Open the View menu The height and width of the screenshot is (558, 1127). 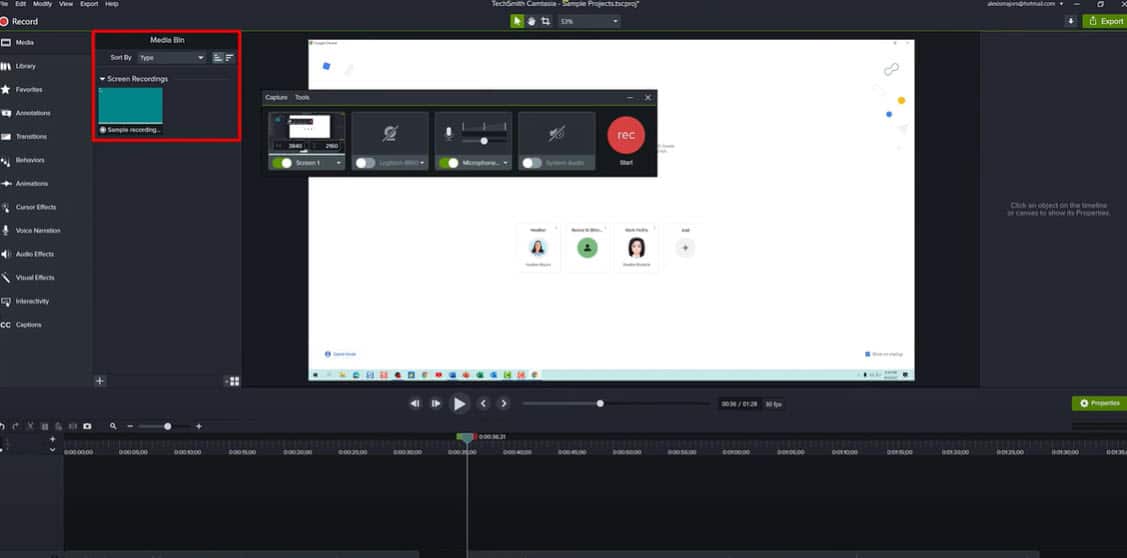click(66, 4)
